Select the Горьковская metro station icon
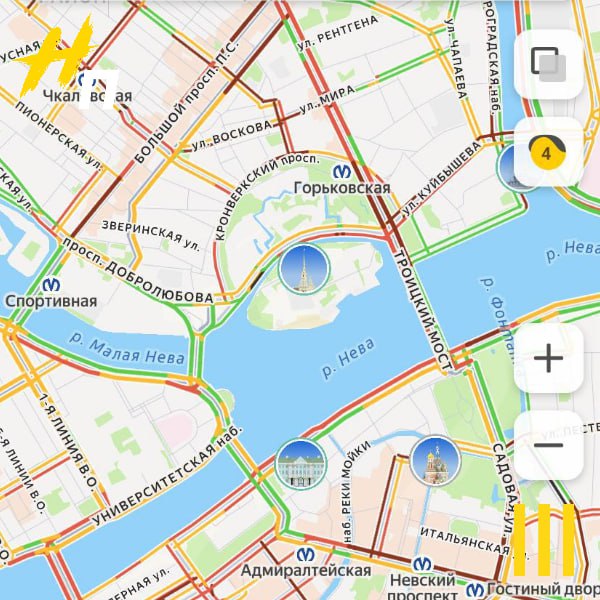The width and height of the screenshot is (600, 600). tap(342, 172)
